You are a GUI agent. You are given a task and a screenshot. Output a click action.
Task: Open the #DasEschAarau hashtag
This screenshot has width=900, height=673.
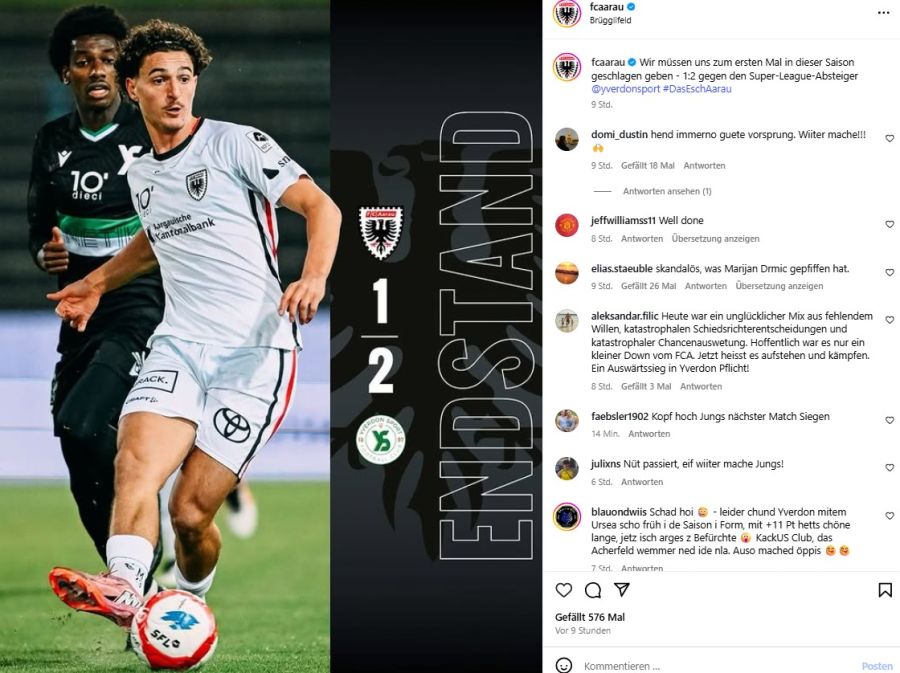point(697,89)
